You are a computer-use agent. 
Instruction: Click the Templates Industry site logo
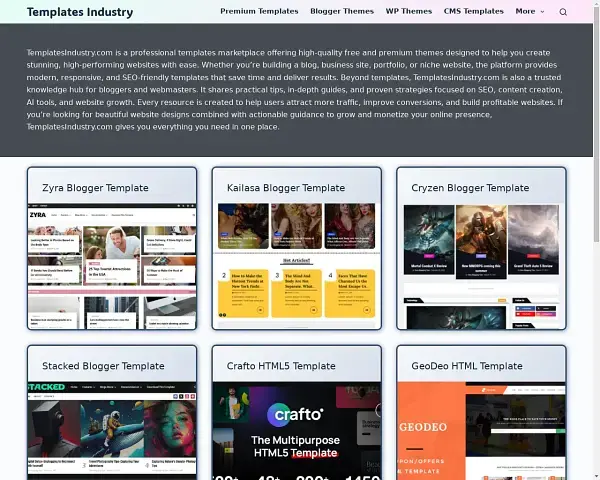pyautogui.click(x=79, y=12)
